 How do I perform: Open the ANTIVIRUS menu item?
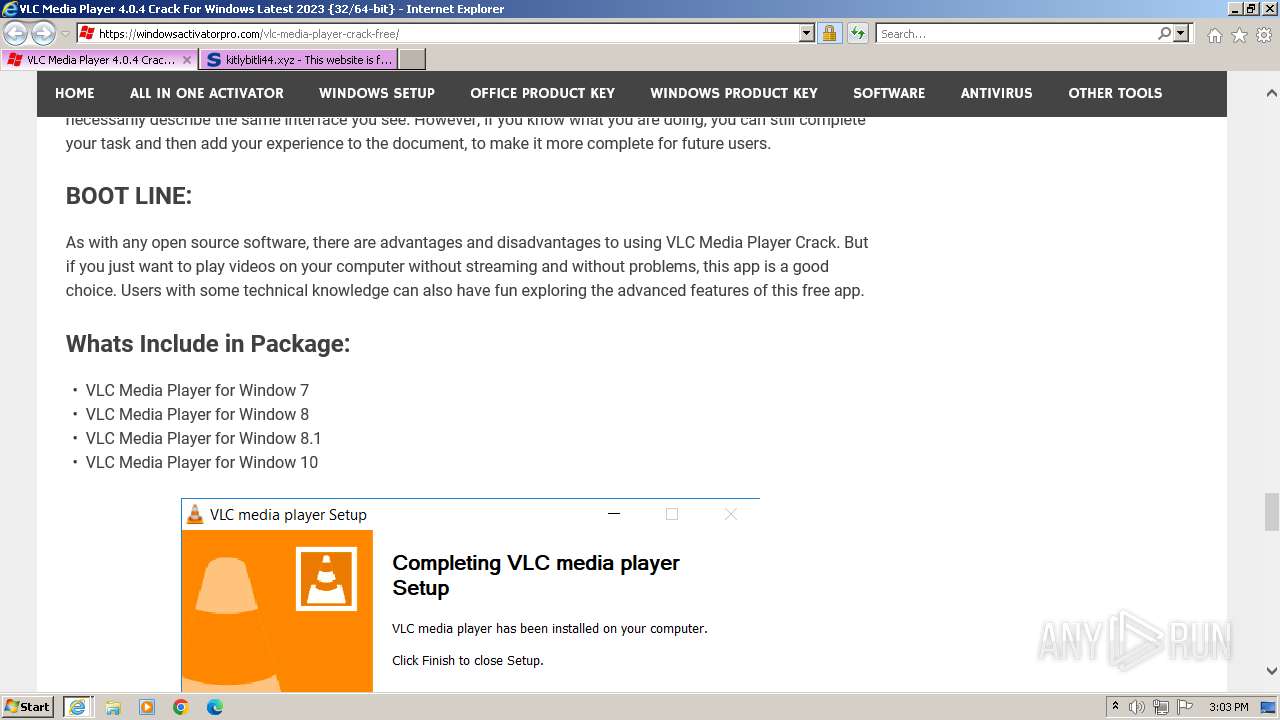click(997, 93)
